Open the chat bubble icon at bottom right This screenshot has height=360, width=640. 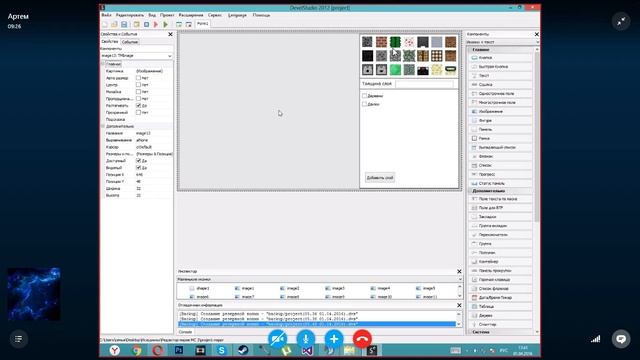[x=621, y=339]
